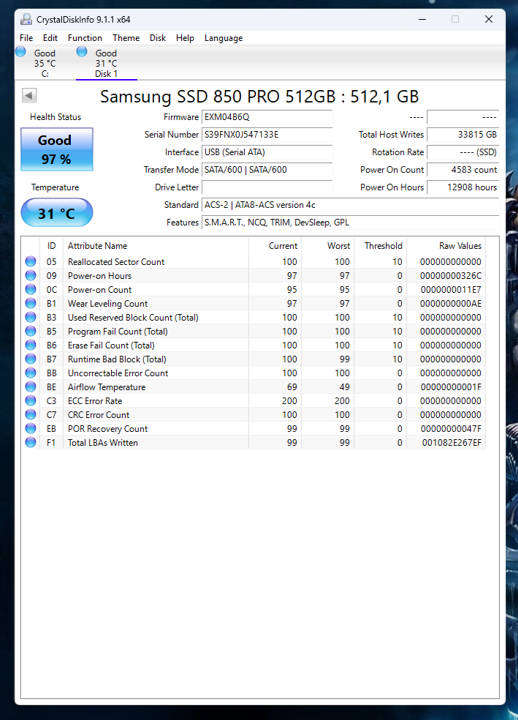Click raw value 0000000011E7
The height and width of the screenshot is (720, 518).
[451, 289]
